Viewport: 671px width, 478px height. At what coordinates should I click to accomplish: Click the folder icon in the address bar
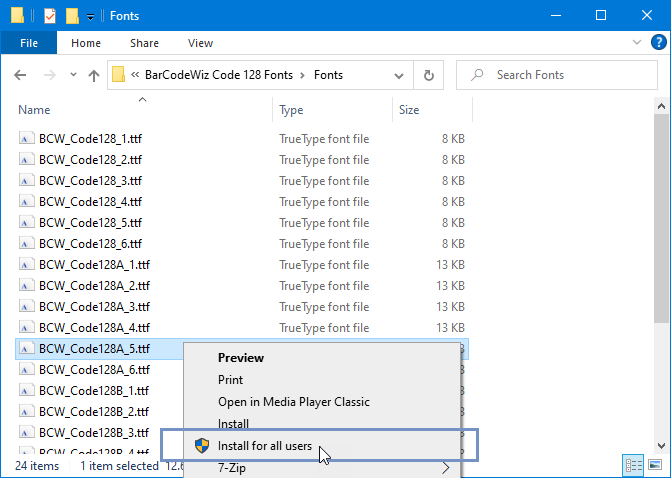[x=119, y=75]
